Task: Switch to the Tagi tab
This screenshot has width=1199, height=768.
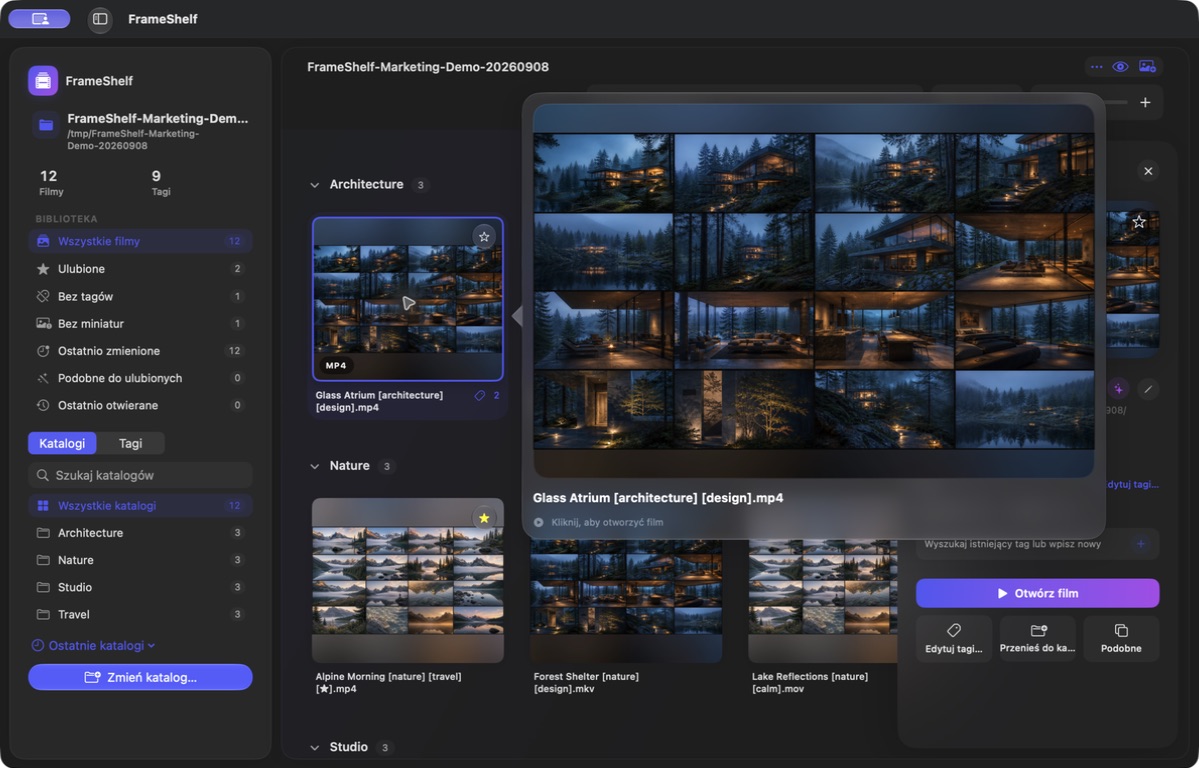Action: [x=130, y=443]
